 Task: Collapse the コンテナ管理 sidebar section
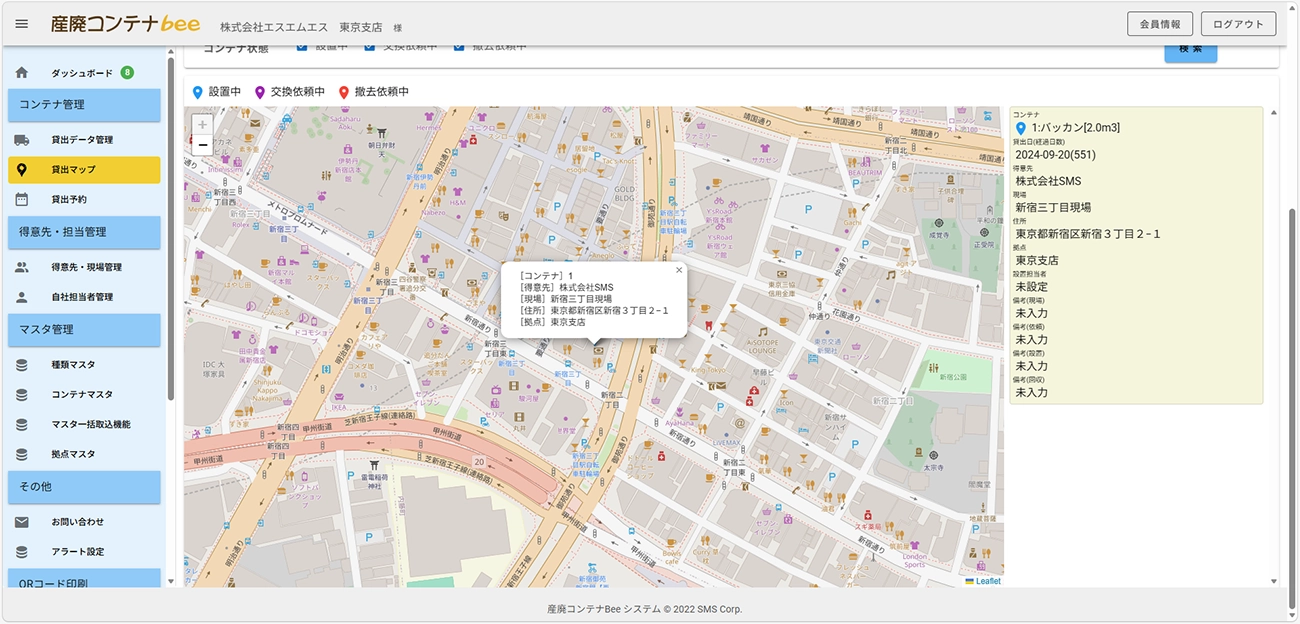(x=84, y=105)
